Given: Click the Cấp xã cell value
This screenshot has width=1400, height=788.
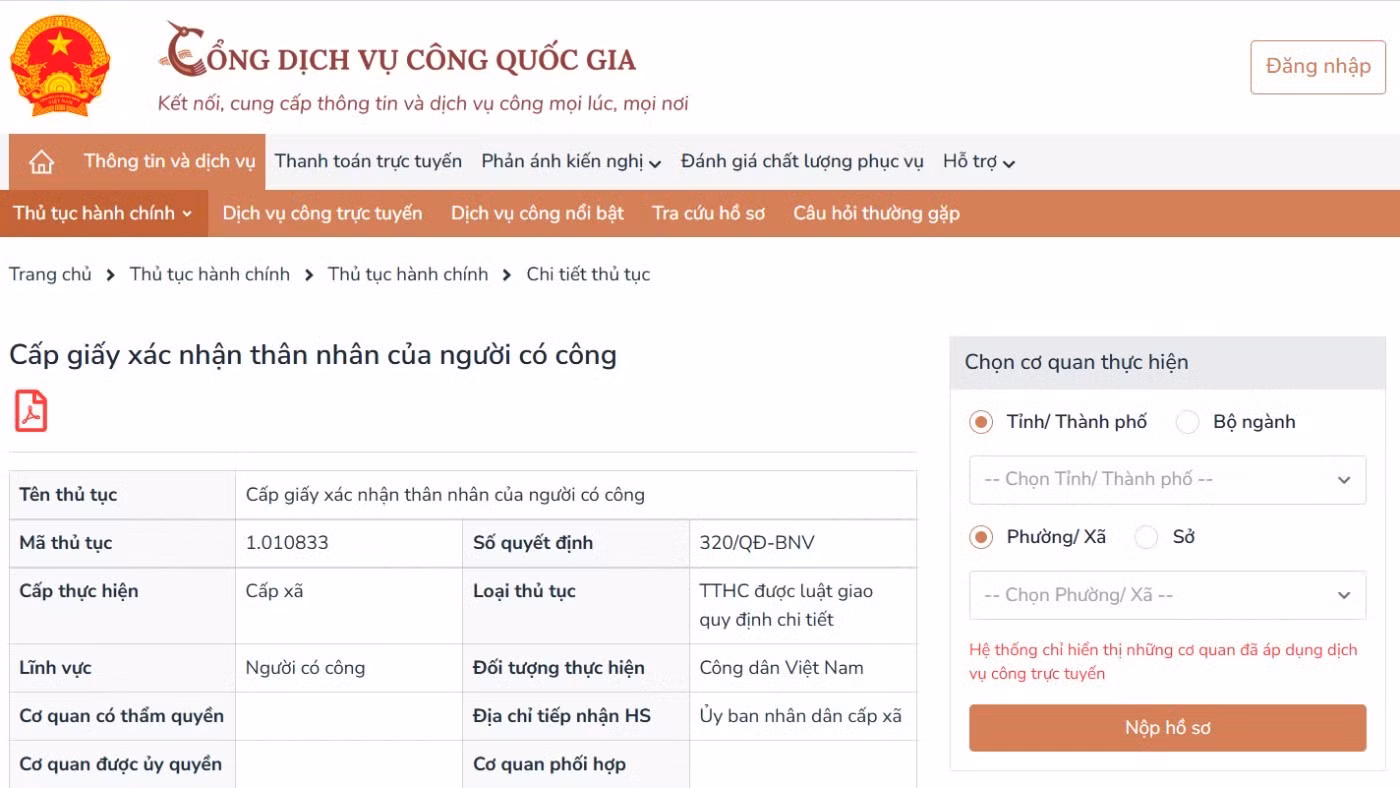Looking at the screenshot, I should click(274, 591).
